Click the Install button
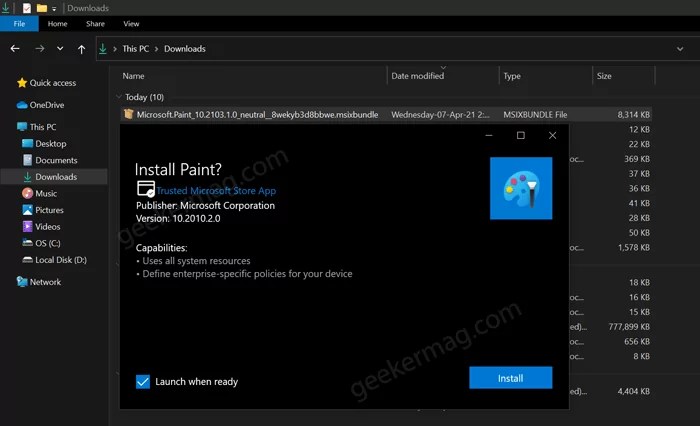Viewport: 700px width, 426px height. 511,378
